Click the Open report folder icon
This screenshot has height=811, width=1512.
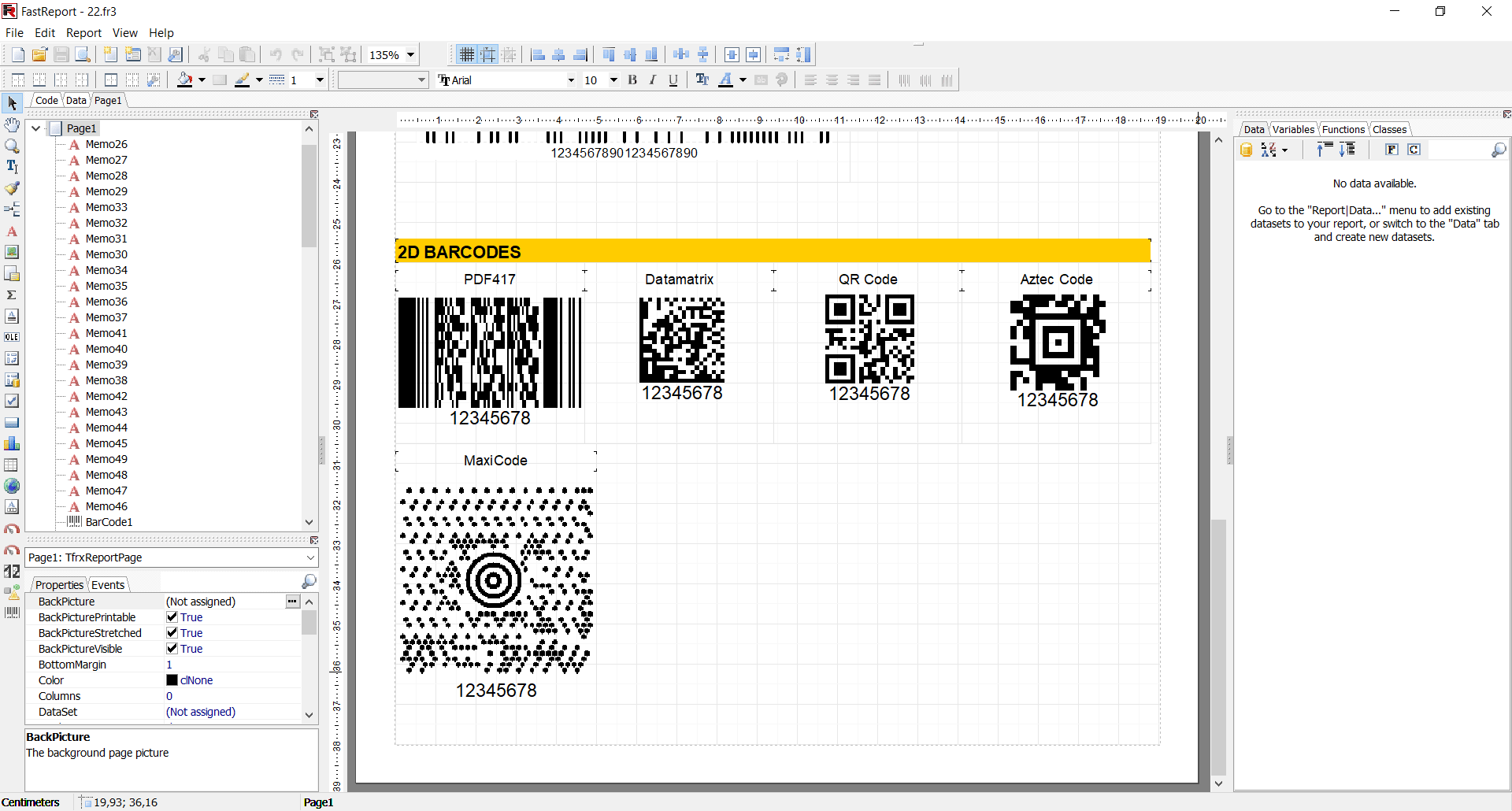39,54
